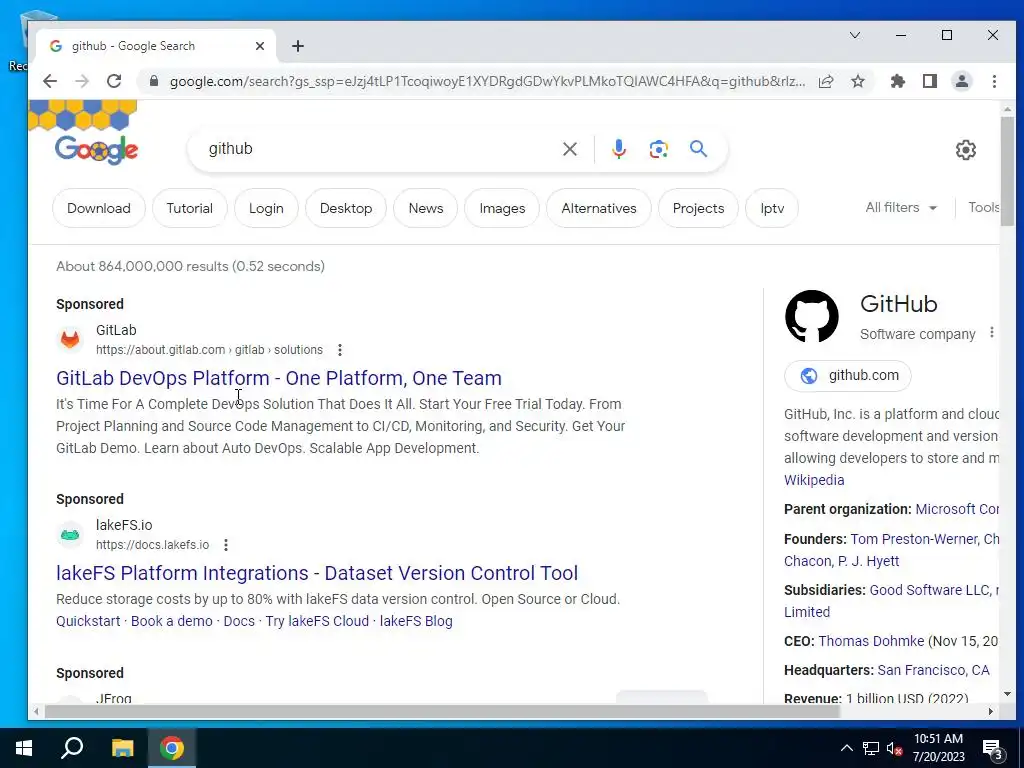Select the Alternatives filter chip
The width and height of the screenshot is (1024, 768).
coord(599,208)
